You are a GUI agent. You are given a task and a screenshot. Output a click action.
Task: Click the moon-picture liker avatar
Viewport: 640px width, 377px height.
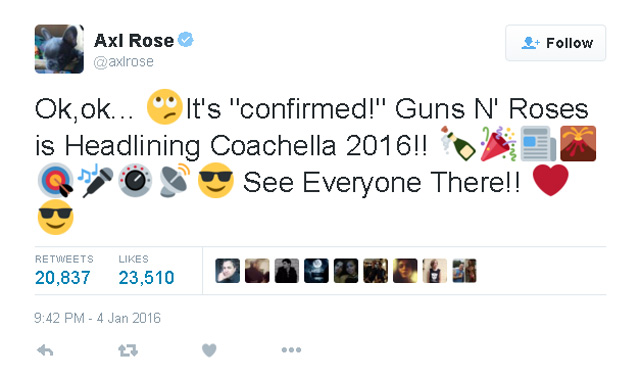(x=316, y=271)
